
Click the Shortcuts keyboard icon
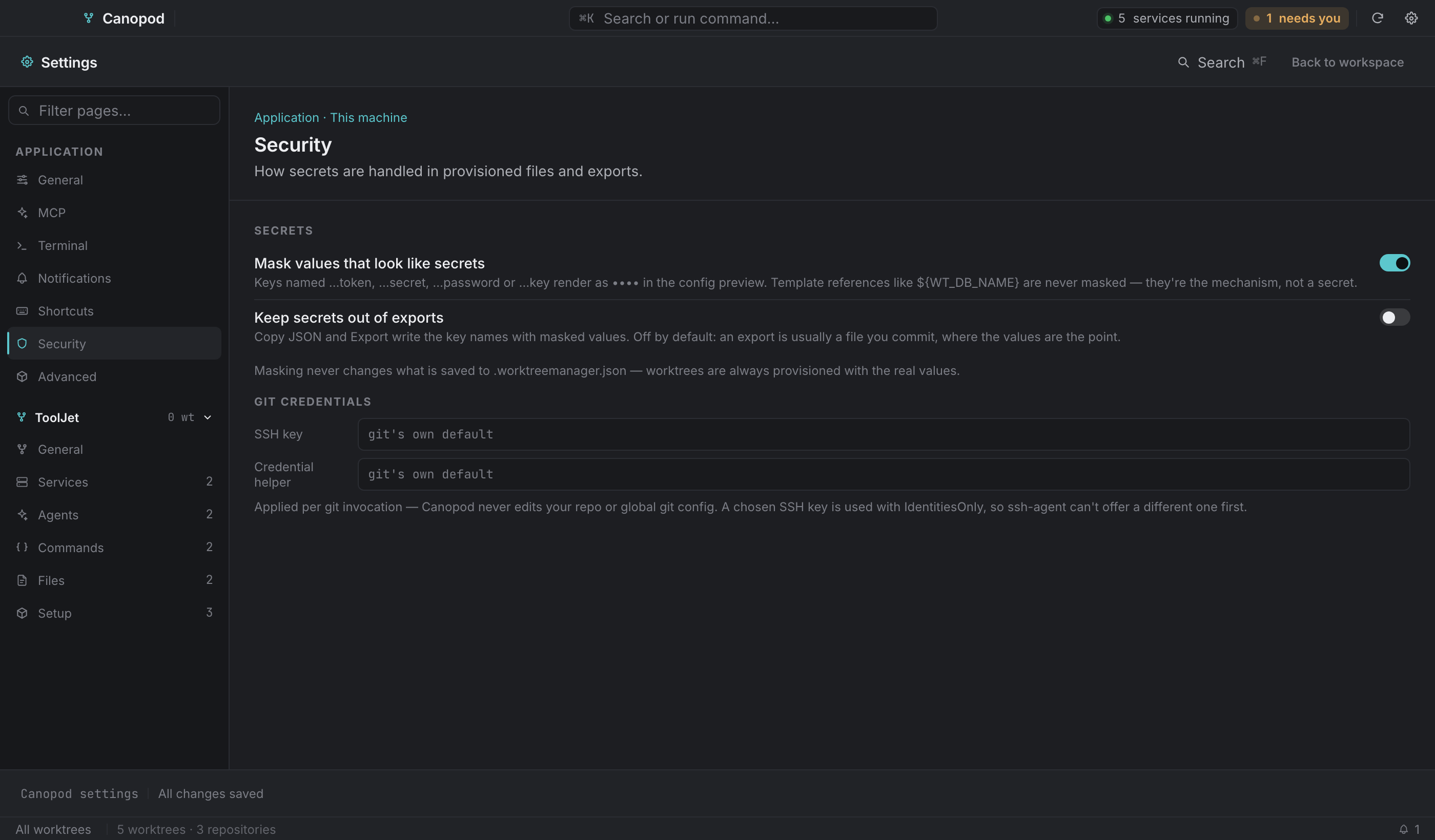click(x=22, y=311)
